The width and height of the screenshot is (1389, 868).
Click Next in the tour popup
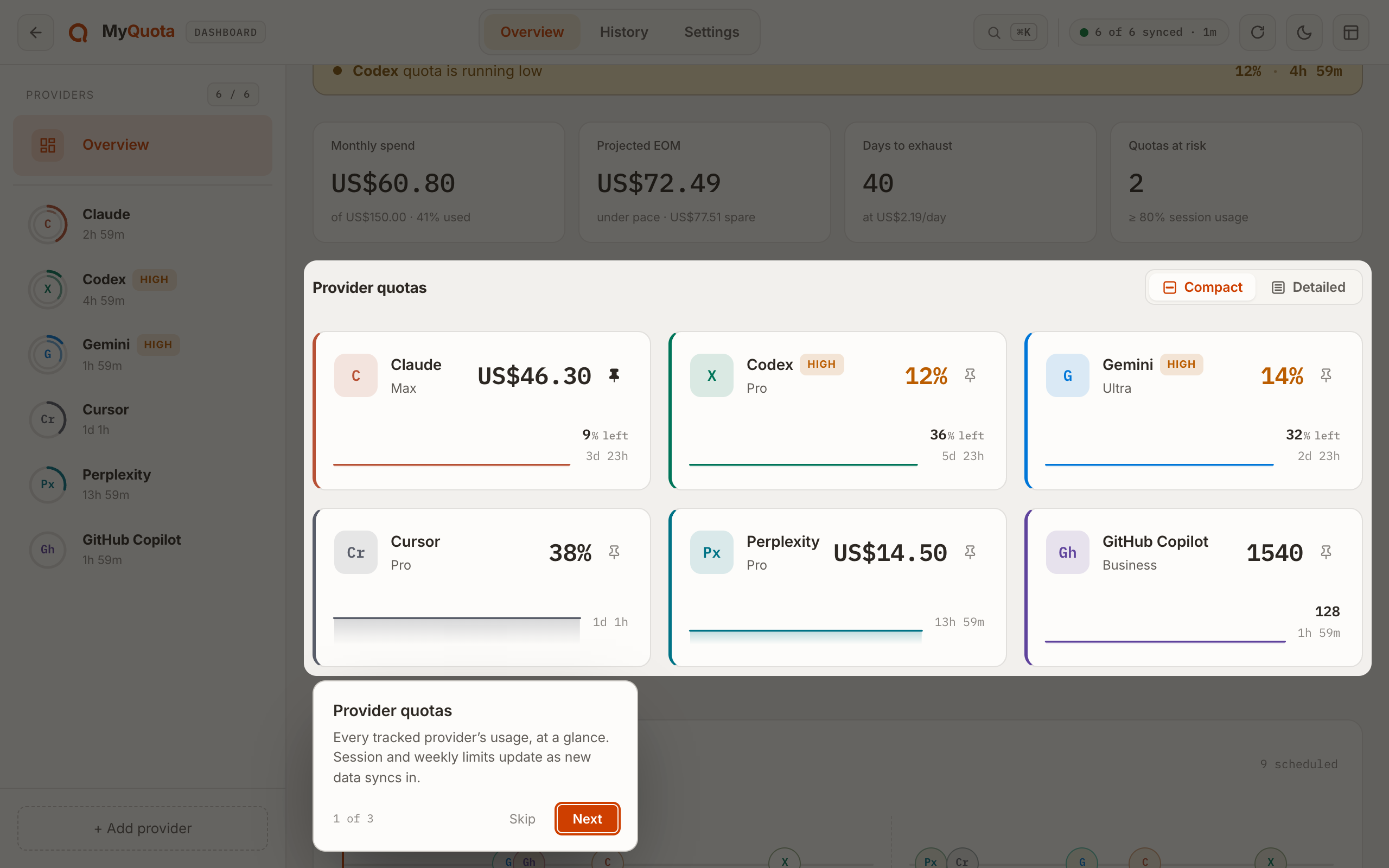587,819
